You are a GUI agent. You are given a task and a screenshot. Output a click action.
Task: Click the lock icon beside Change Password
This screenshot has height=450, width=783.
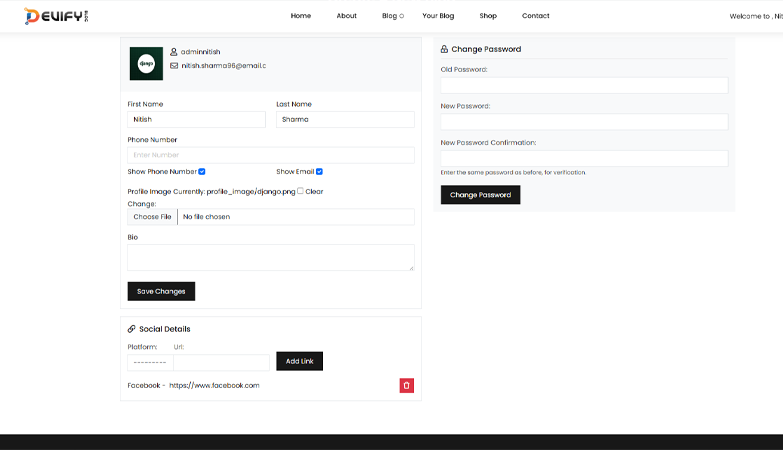point(444,49)
